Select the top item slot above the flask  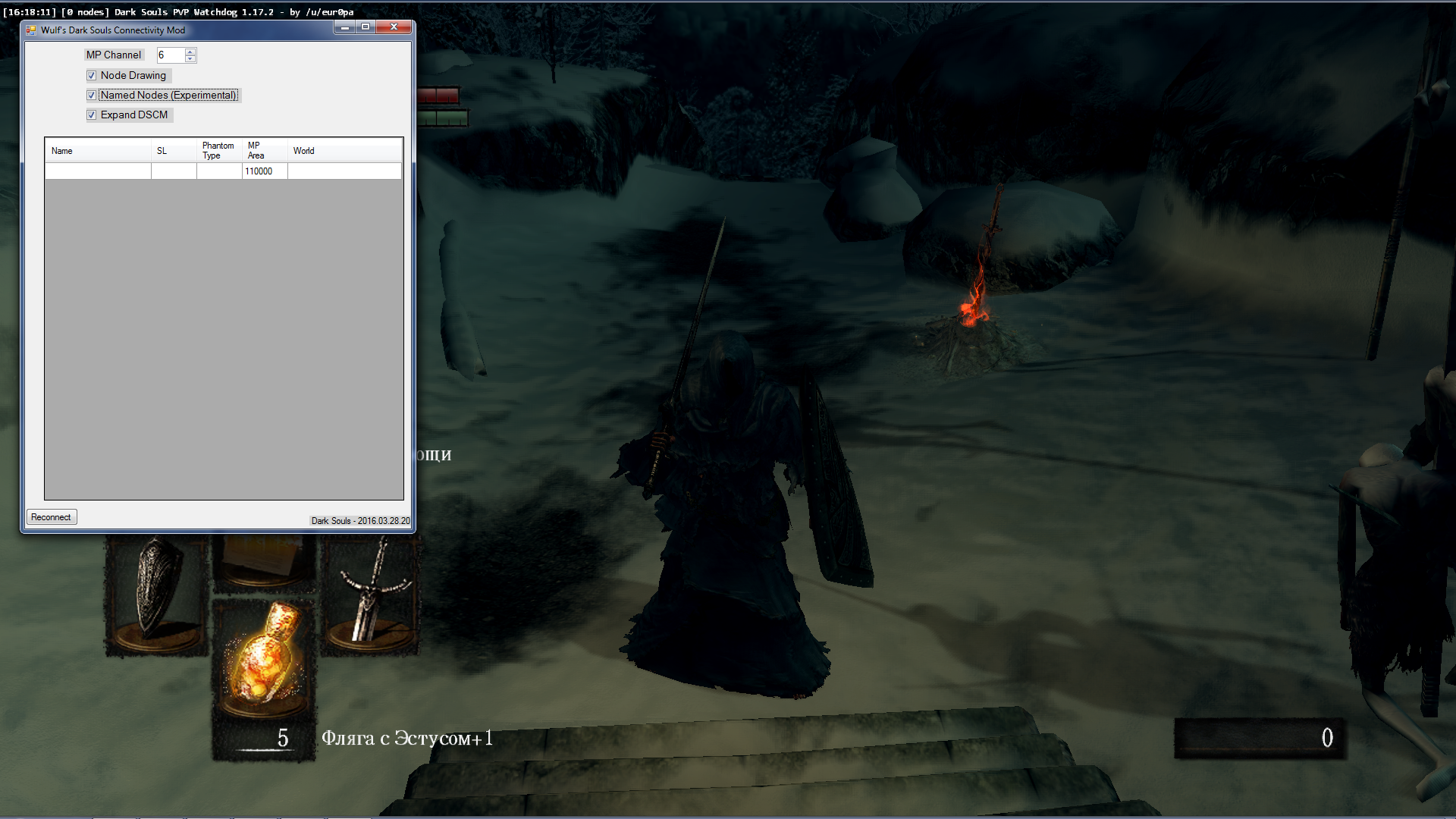(263, 563)
